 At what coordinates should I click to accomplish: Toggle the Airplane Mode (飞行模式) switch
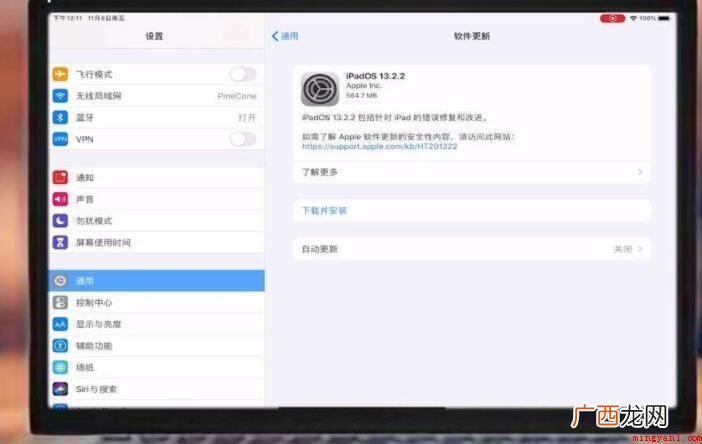coord(243,74)
